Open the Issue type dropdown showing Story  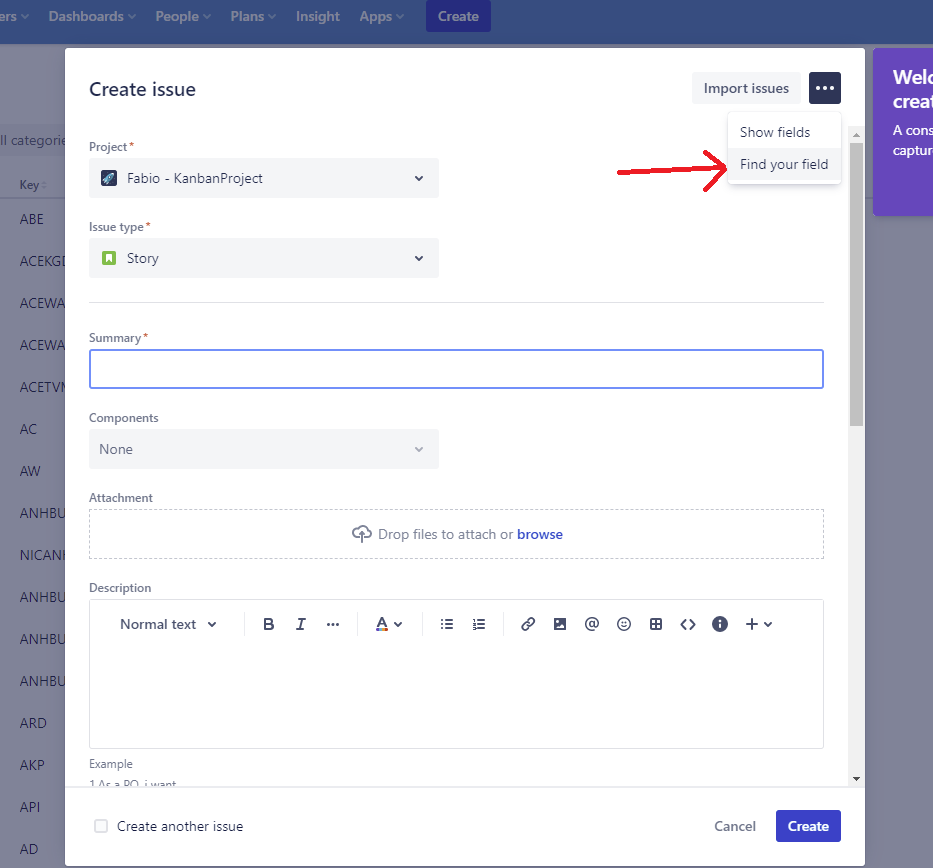pyautogui.click(x=263, y=258)
